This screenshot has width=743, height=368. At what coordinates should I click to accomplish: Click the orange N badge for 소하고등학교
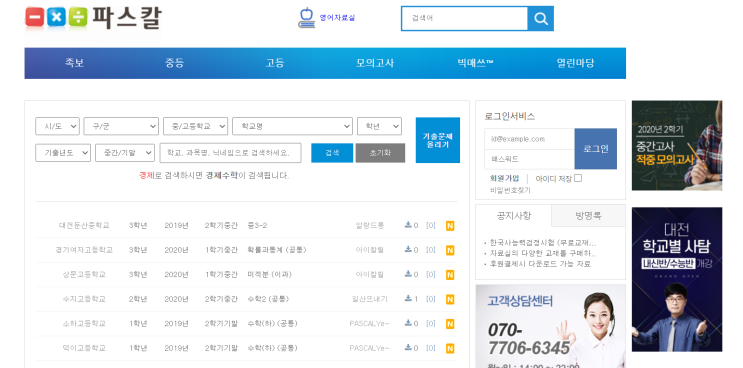click(450, 324)
